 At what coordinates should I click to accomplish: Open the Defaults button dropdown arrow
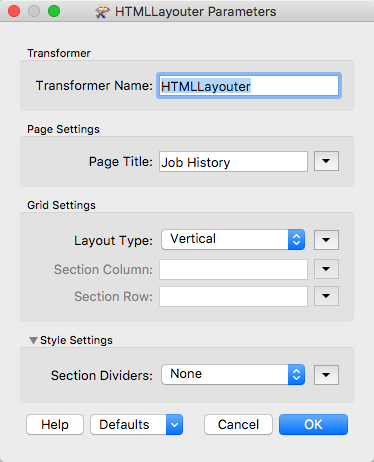coord(174,425)
